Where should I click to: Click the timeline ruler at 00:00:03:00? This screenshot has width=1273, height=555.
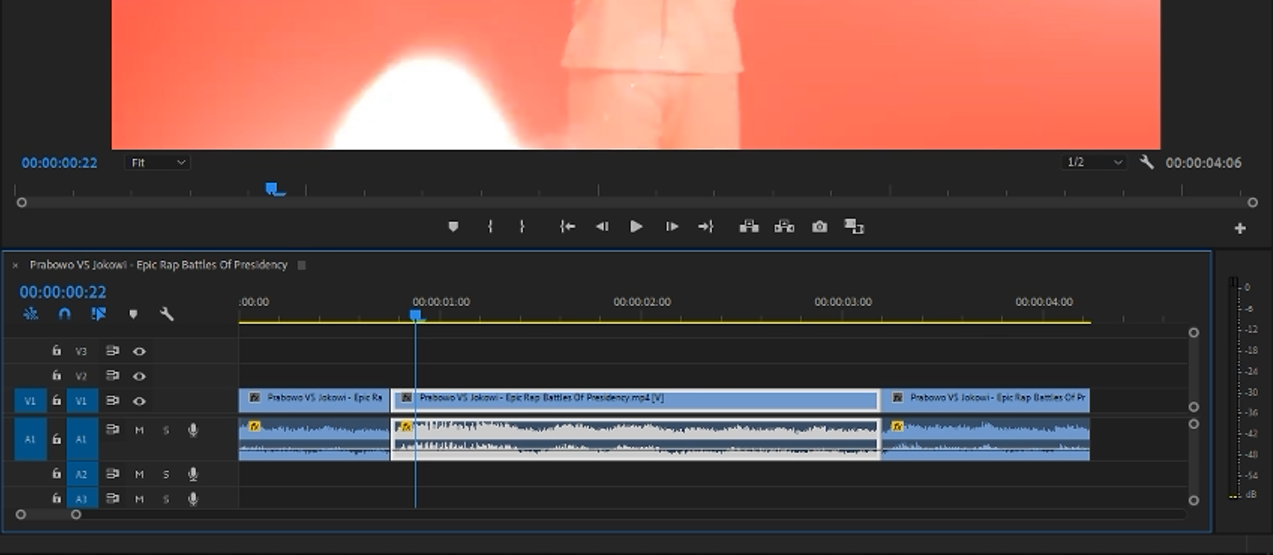tap(843, 302)
